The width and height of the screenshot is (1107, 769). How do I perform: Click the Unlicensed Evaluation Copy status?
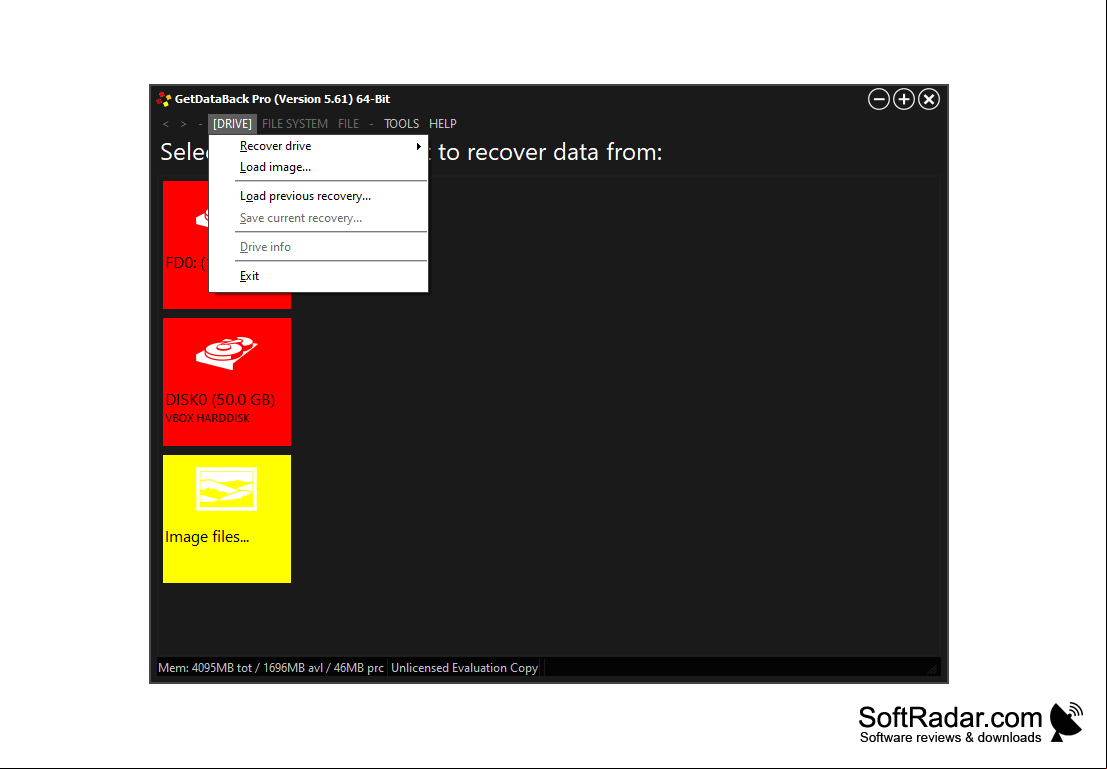point(465,668)
